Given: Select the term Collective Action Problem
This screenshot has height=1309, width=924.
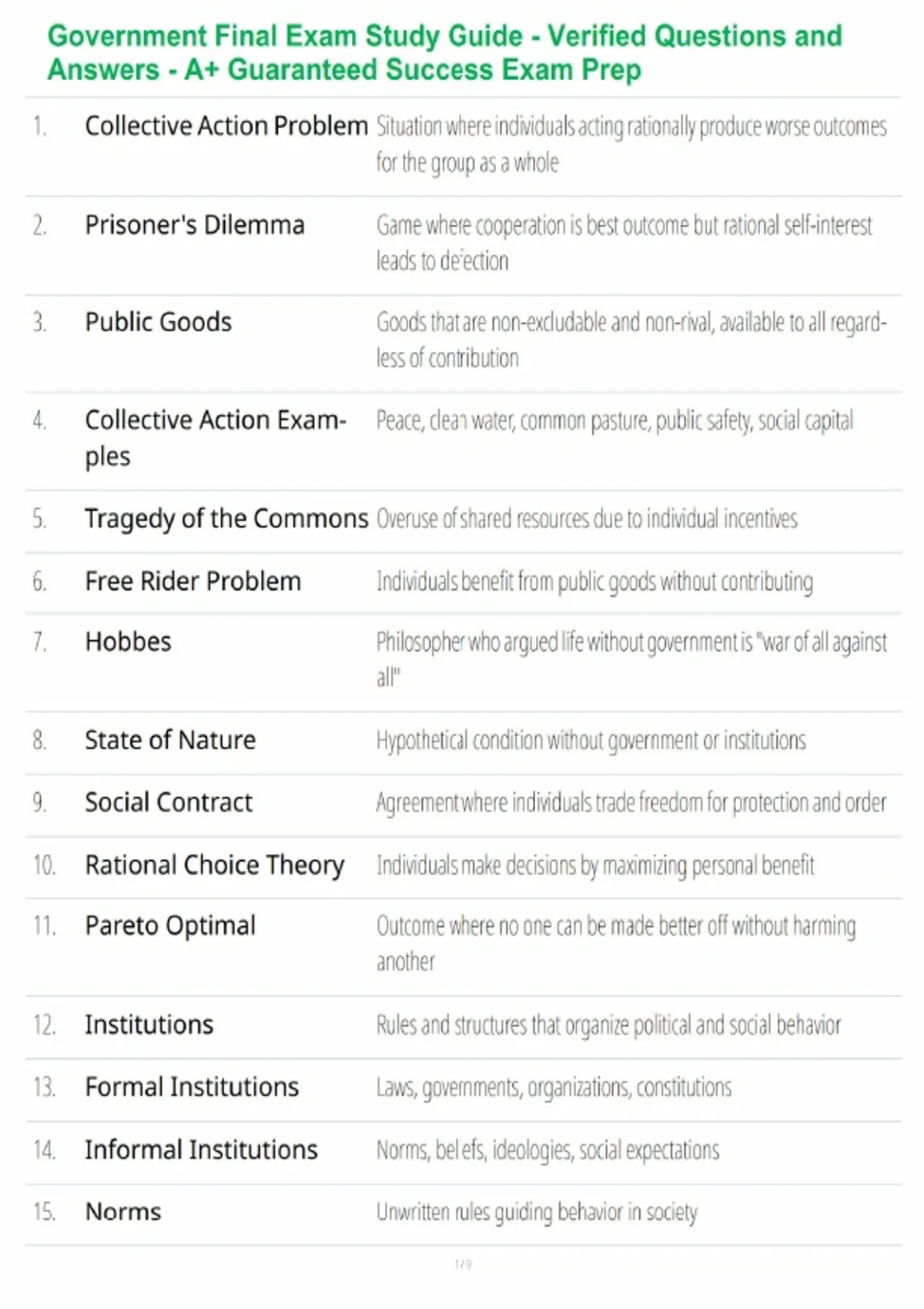Looking at the screenshot, I should coord(226,126).
